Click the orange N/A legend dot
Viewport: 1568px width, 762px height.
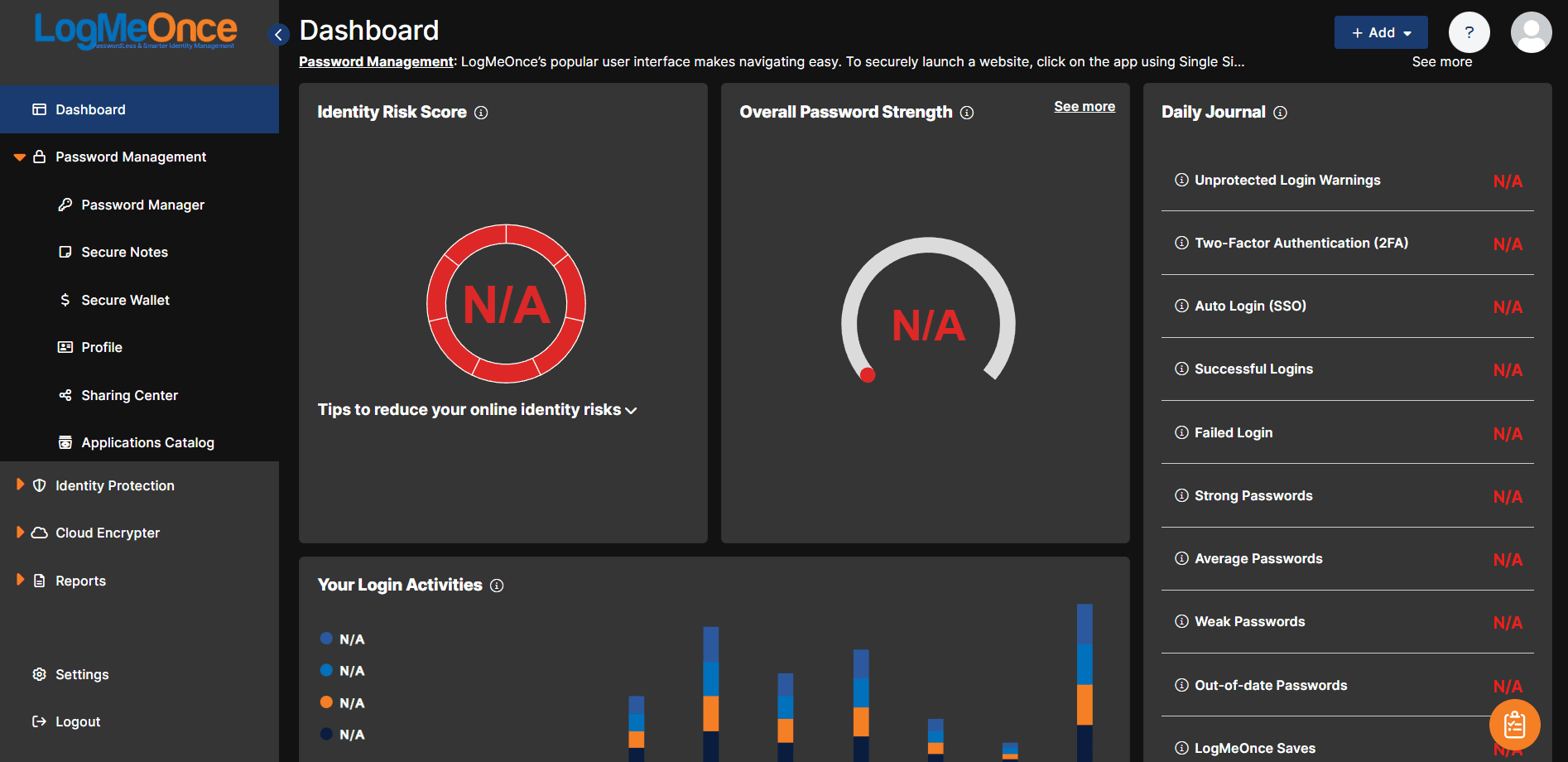point(326,702)
